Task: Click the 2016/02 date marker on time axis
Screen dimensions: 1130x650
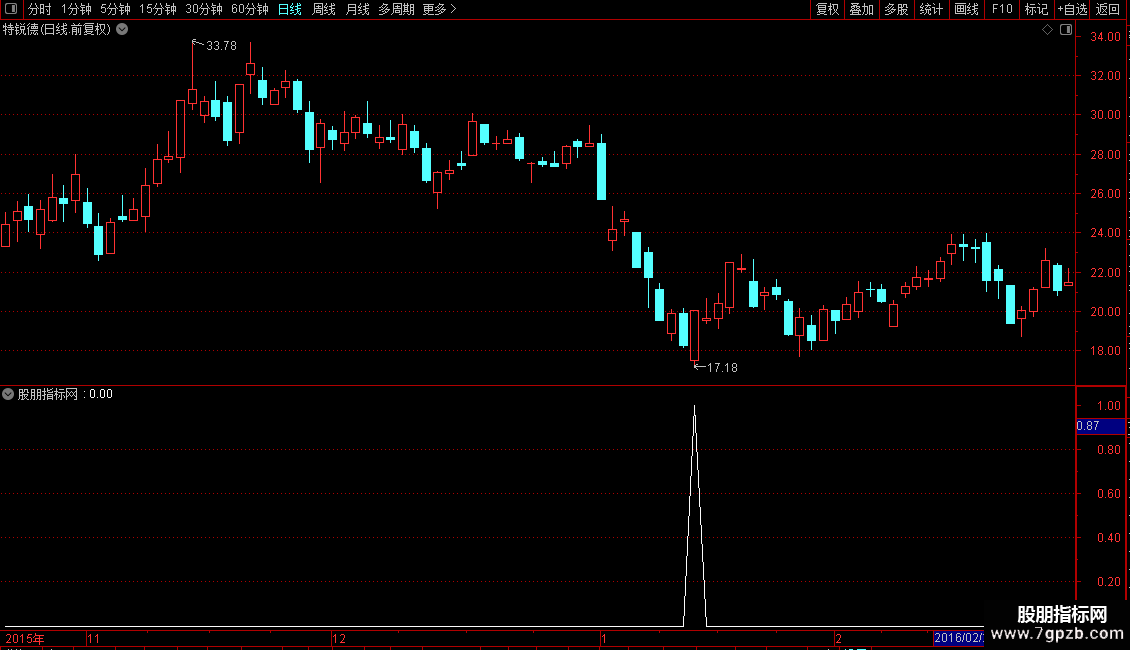Action: [x=958, y=638]
